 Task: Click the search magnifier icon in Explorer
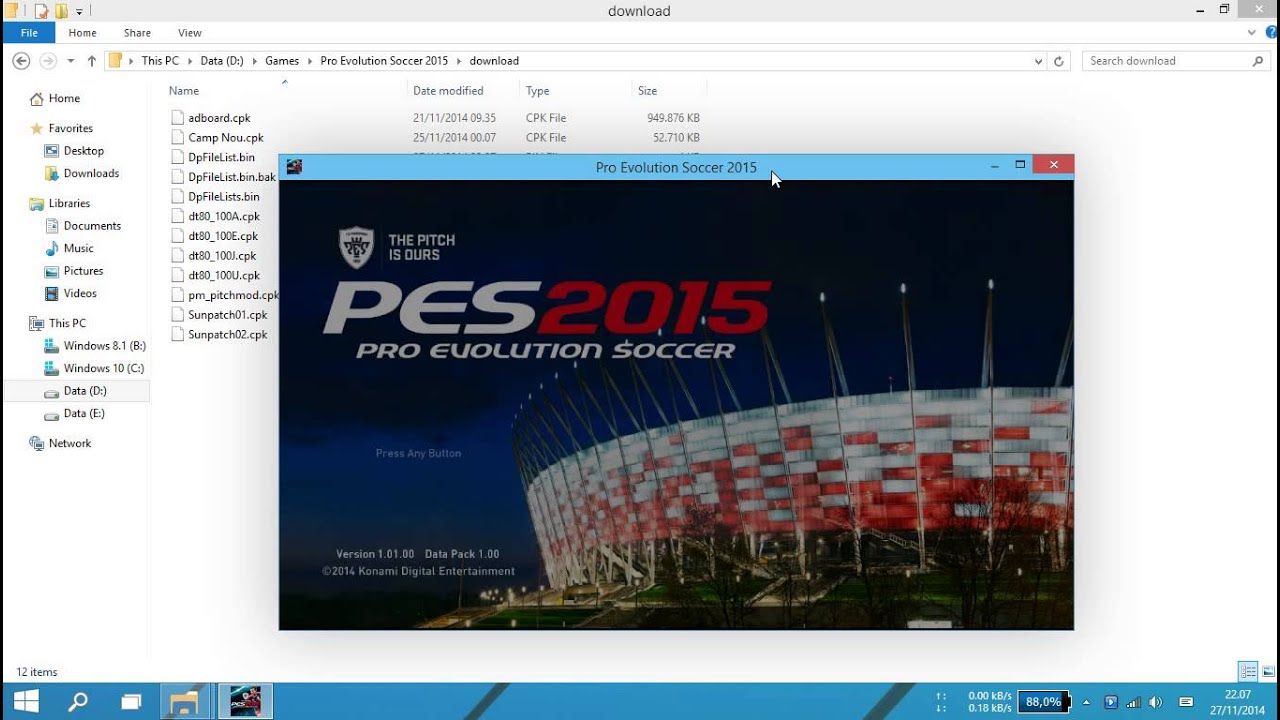[1259, 61]
